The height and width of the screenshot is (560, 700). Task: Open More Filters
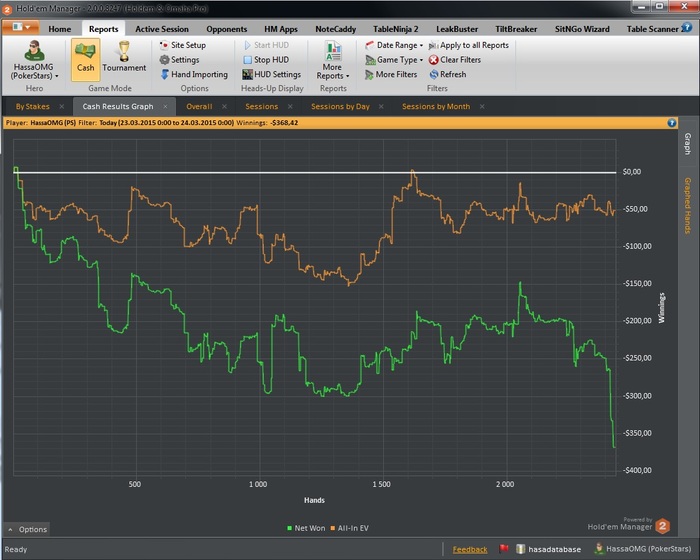tap(391, 75)
